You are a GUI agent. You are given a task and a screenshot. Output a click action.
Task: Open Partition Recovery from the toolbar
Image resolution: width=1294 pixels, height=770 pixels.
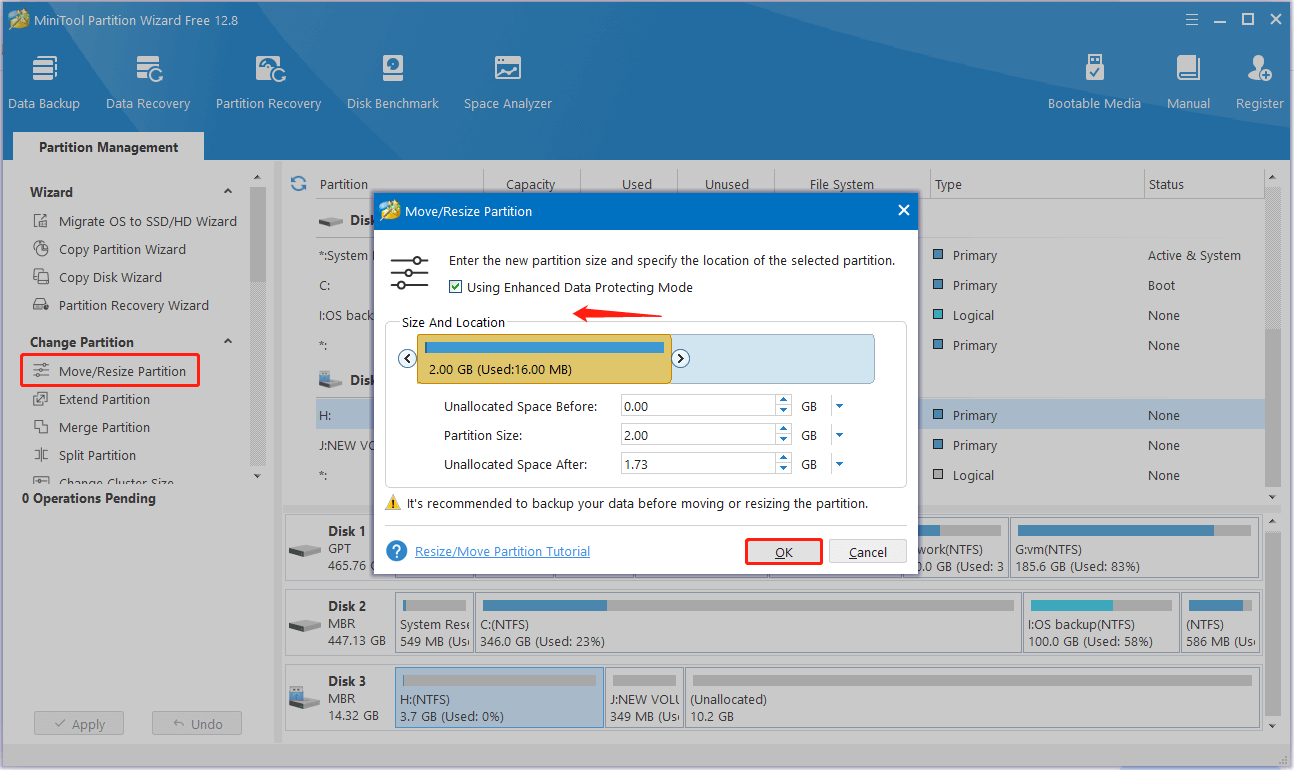[268, 82]
